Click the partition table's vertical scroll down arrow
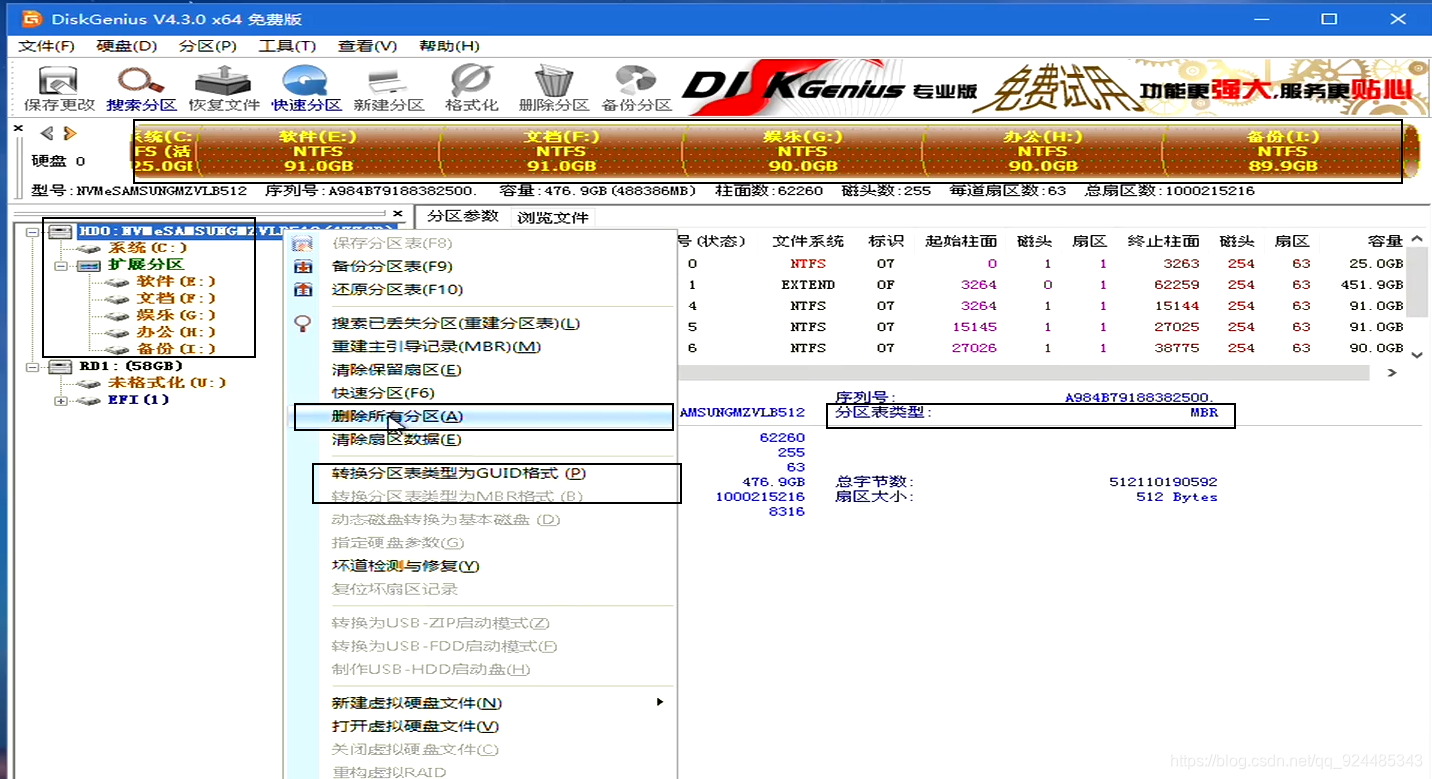The height and width of the screenshot is (779, 1432). [1416, 355]
